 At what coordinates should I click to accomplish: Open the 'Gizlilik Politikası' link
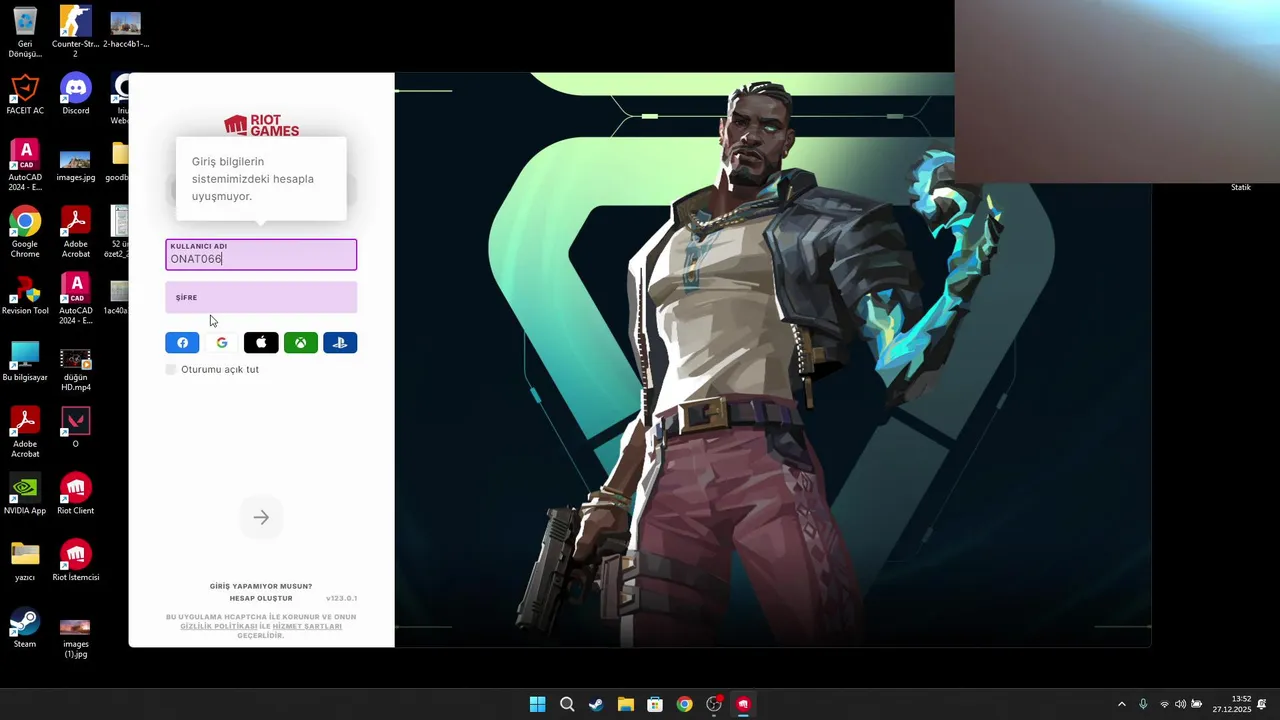click(219, 626)
